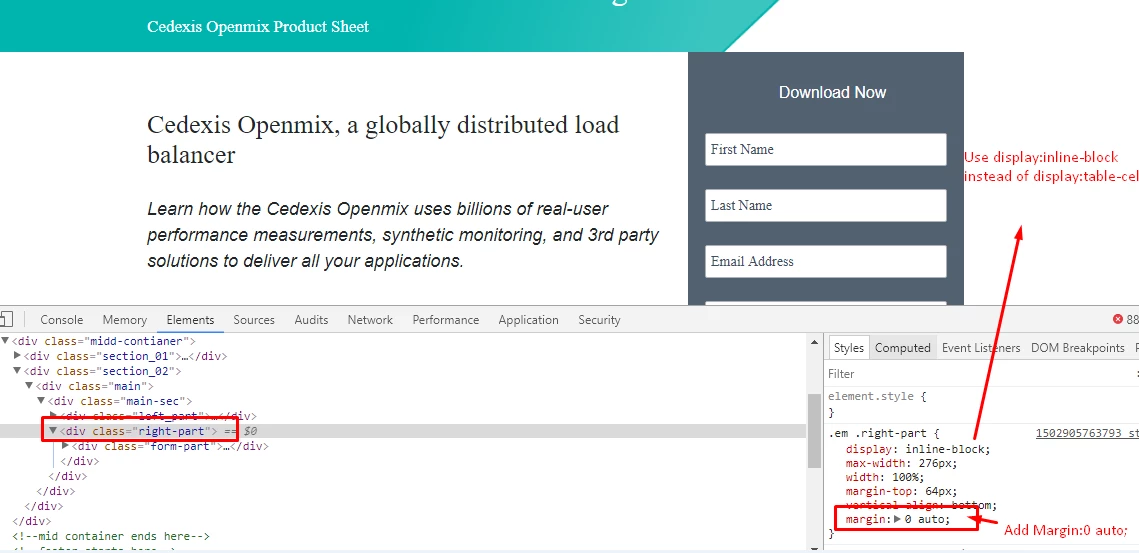This screenshot has width=1139, height=553.
Task: Toggle the device toolbar icon in DevTools
Action: pos(7,319)
